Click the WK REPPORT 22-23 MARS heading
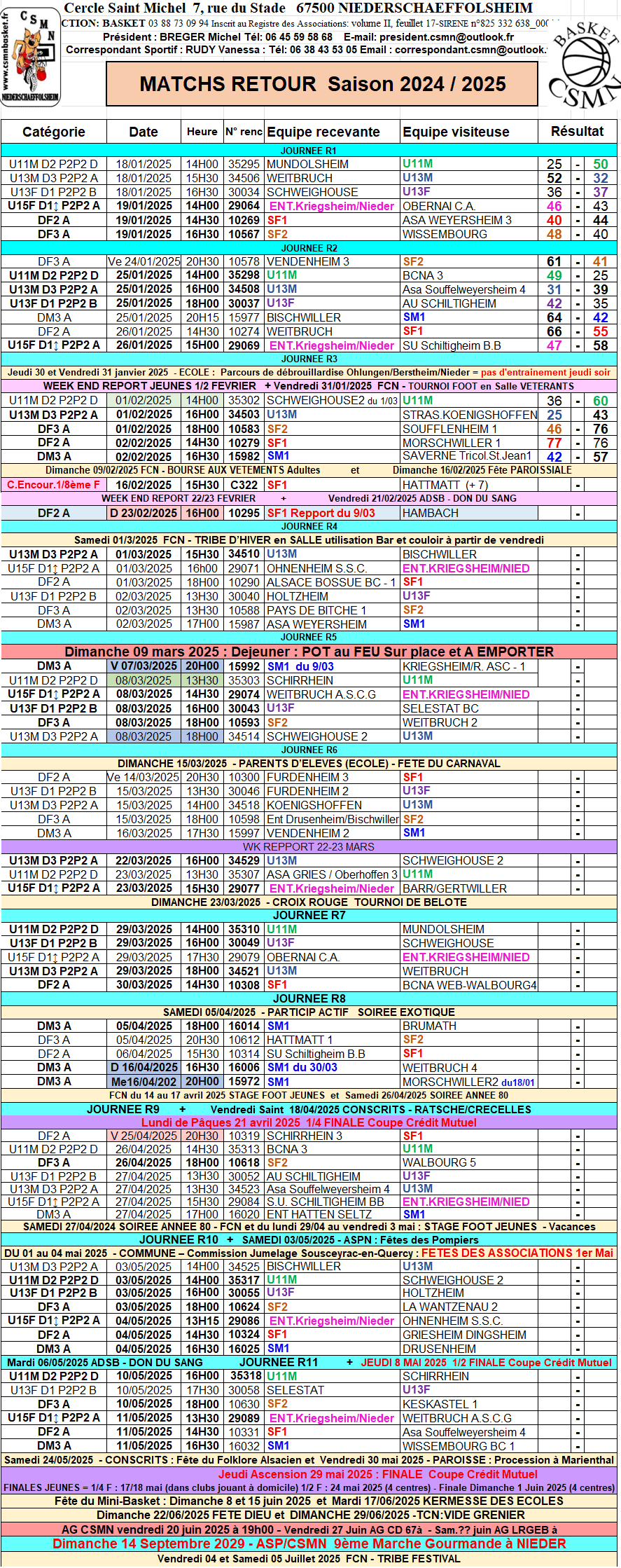 point(309,846)
